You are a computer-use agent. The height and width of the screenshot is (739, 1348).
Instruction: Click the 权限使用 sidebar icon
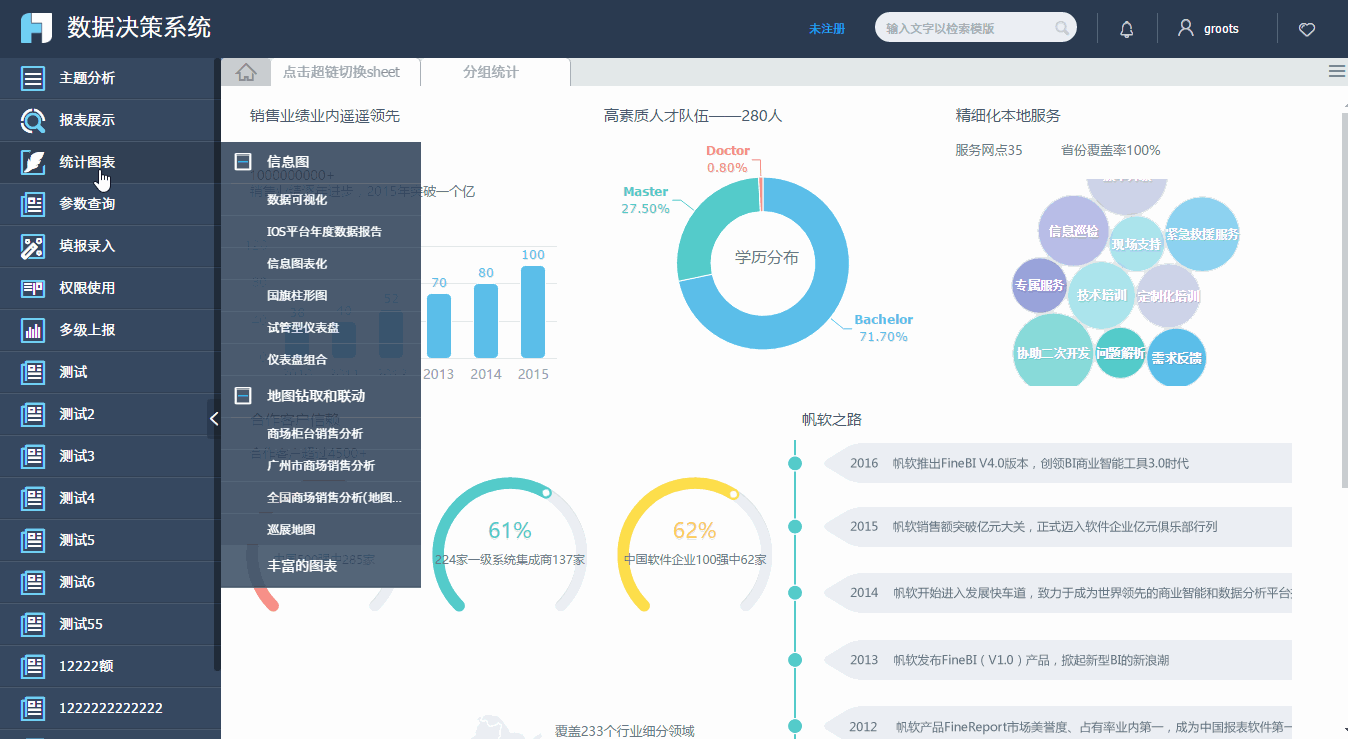click(33, 288)
